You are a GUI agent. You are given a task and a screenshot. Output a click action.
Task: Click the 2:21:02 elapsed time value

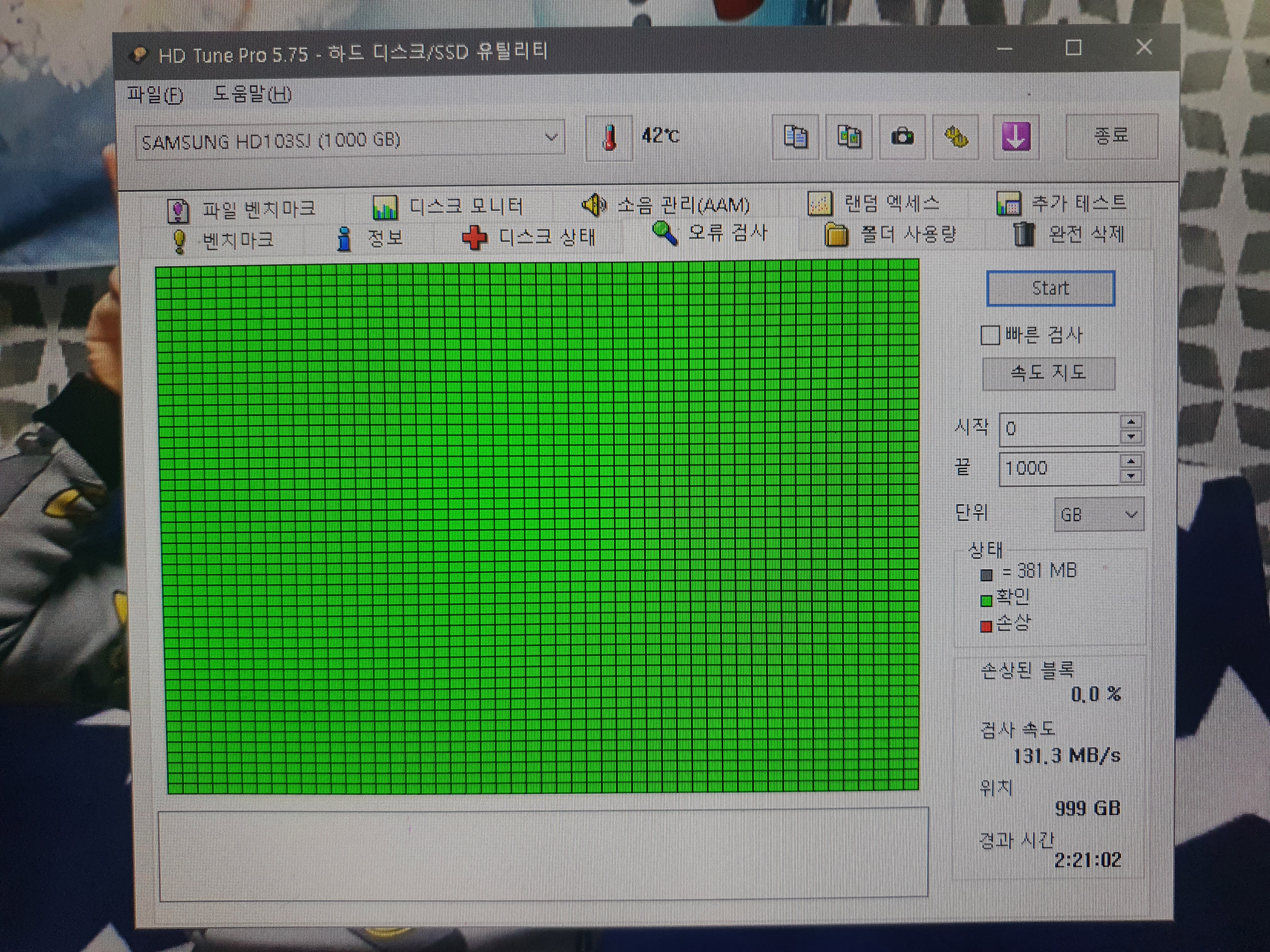1087,860
